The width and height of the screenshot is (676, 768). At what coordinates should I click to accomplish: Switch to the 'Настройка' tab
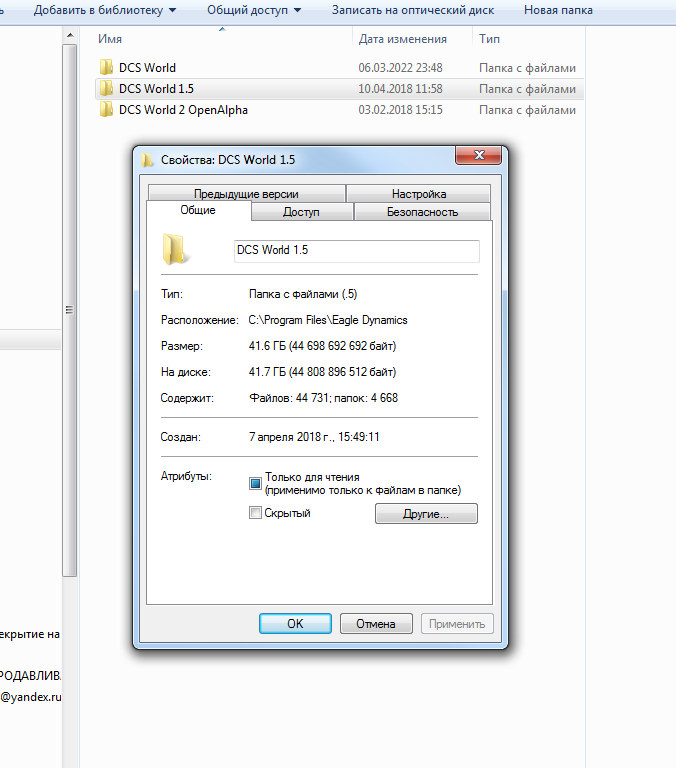(419, 194)
